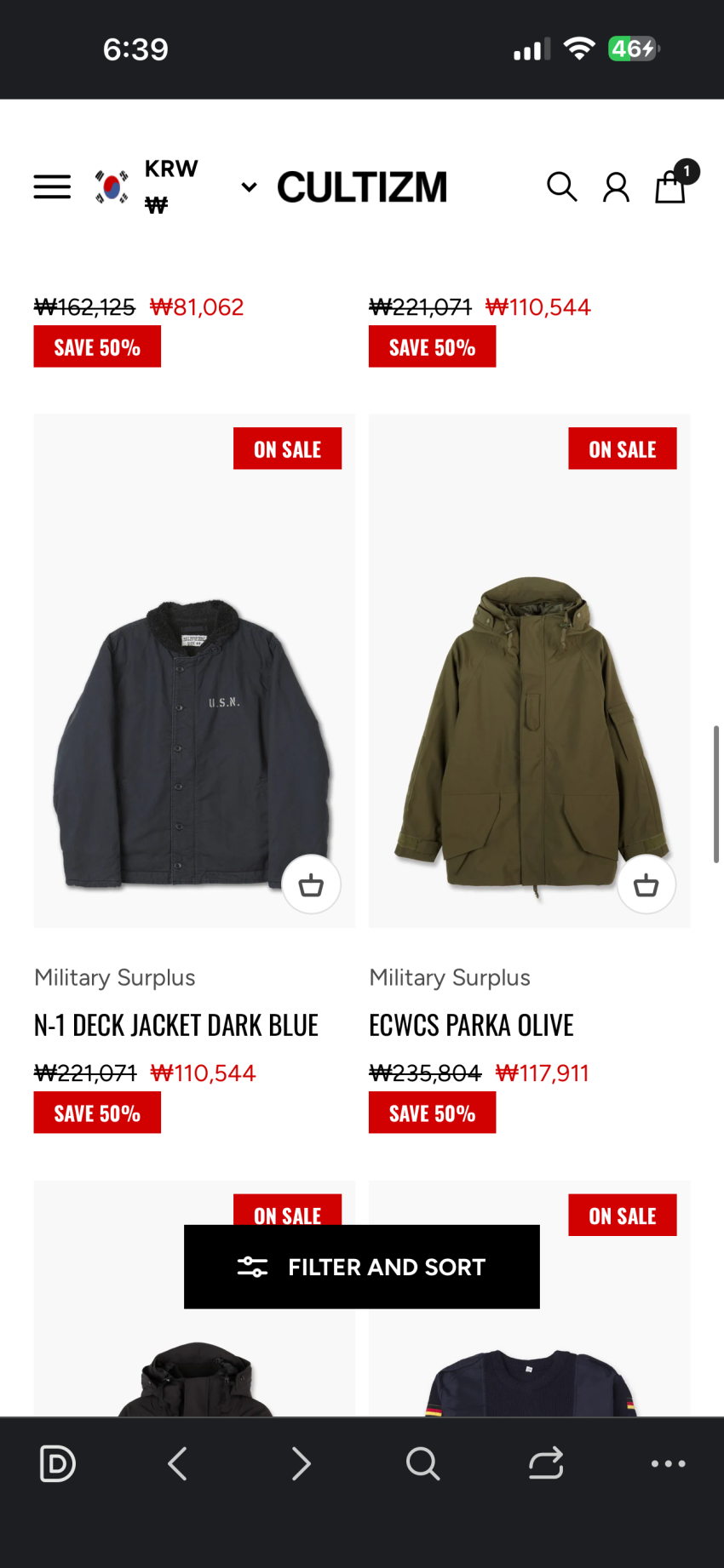Open browser search in bottom toolbar

pyautogui.click(x=422, y=1464)
